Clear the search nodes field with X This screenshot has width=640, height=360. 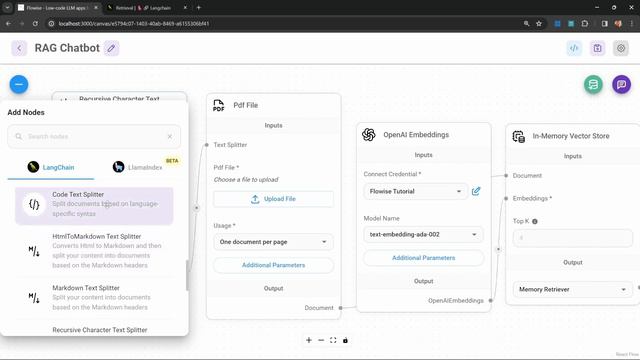(x=170, y=136)
